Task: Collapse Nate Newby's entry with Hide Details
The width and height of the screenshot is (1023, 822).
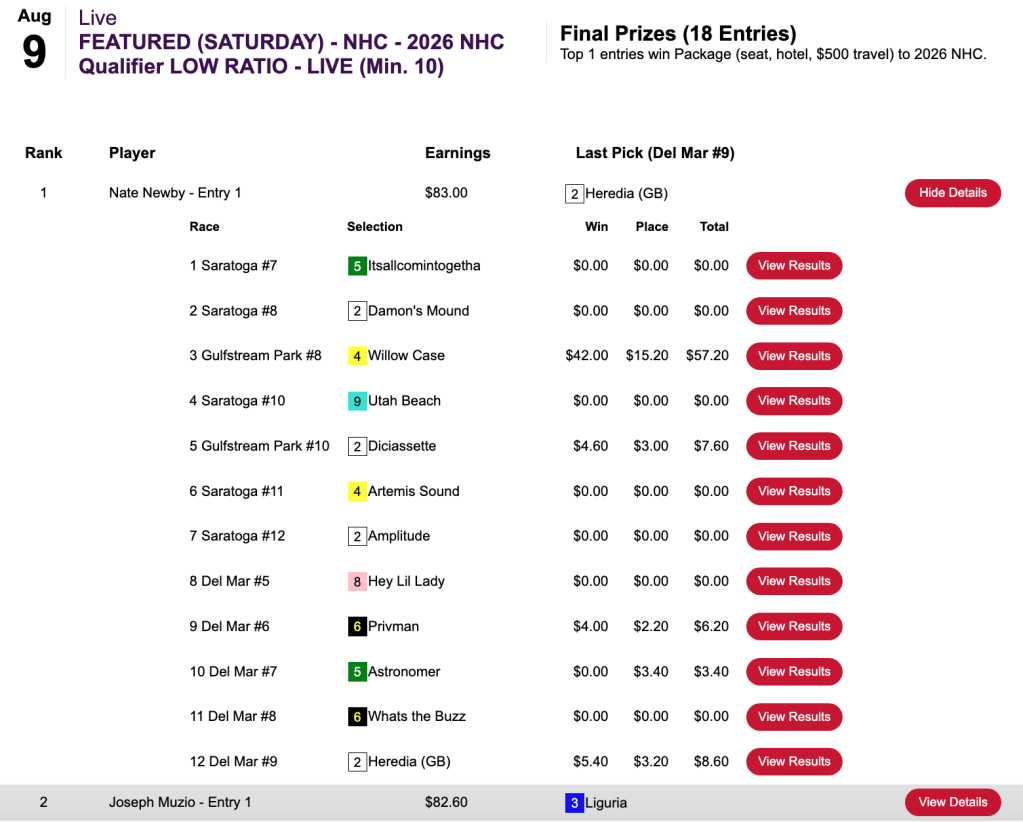Action: click(952, 193)
